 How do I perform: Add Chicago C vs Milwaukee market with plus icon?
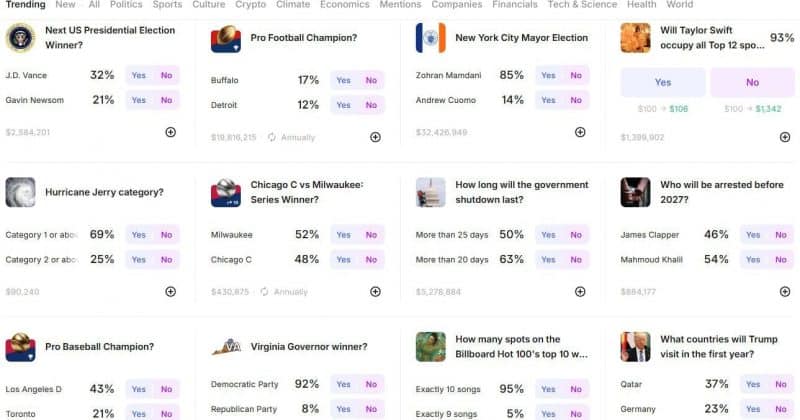[x=376, y=291]
